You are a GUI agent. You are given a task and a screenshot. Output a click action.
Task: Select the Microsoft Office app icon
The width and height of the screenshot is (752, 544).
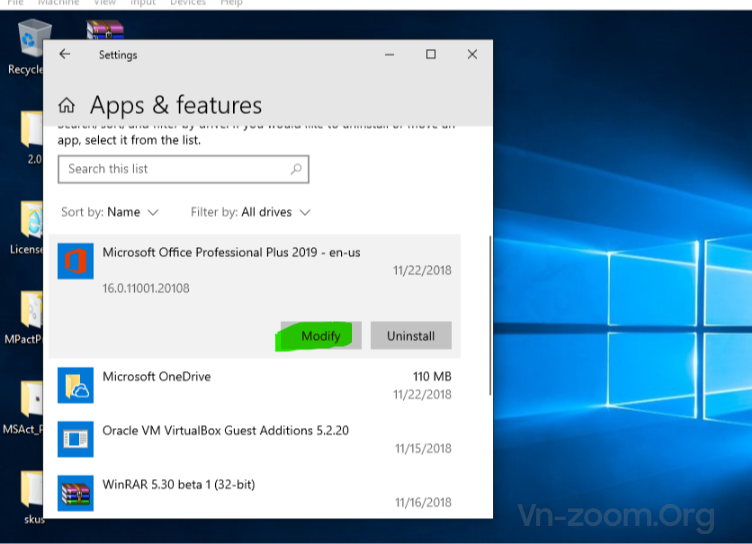(75, 261)
